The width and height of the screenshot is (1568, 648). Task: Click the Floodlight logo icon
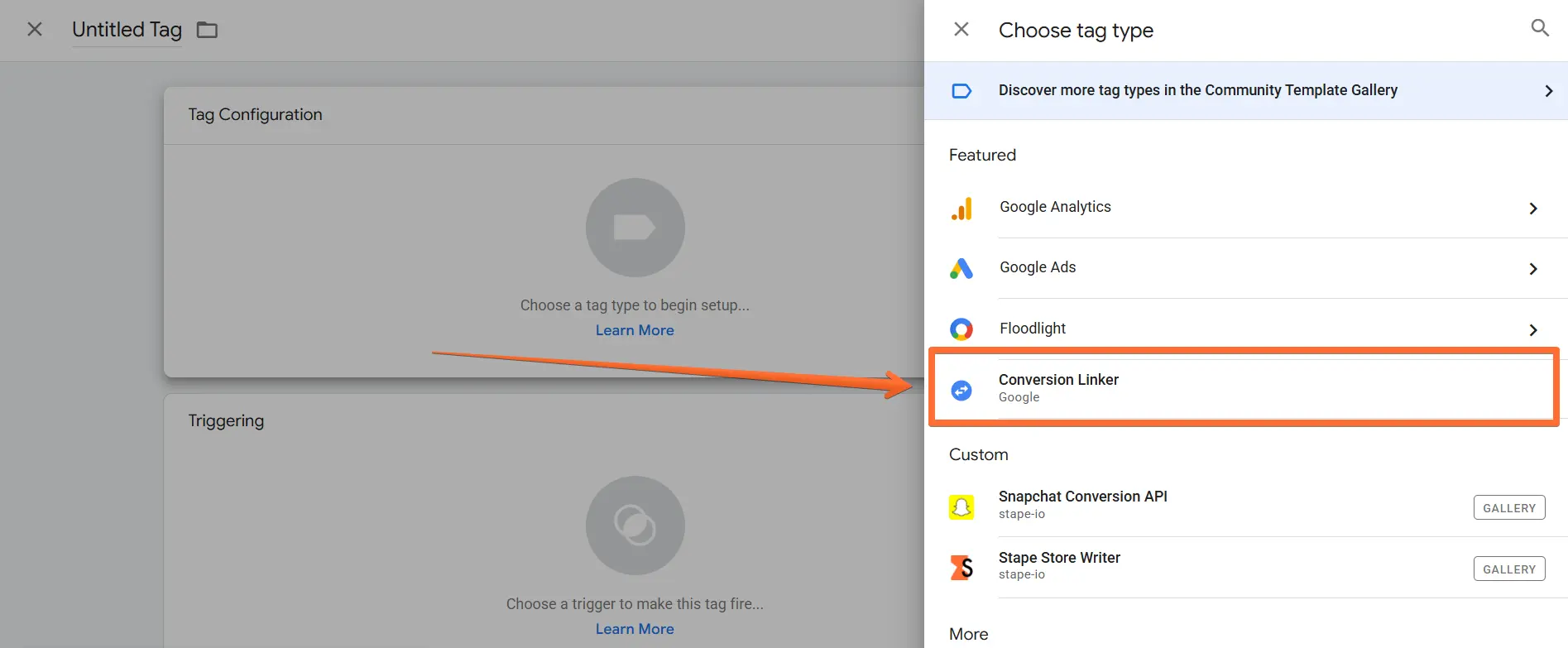[x=961, y=329]
